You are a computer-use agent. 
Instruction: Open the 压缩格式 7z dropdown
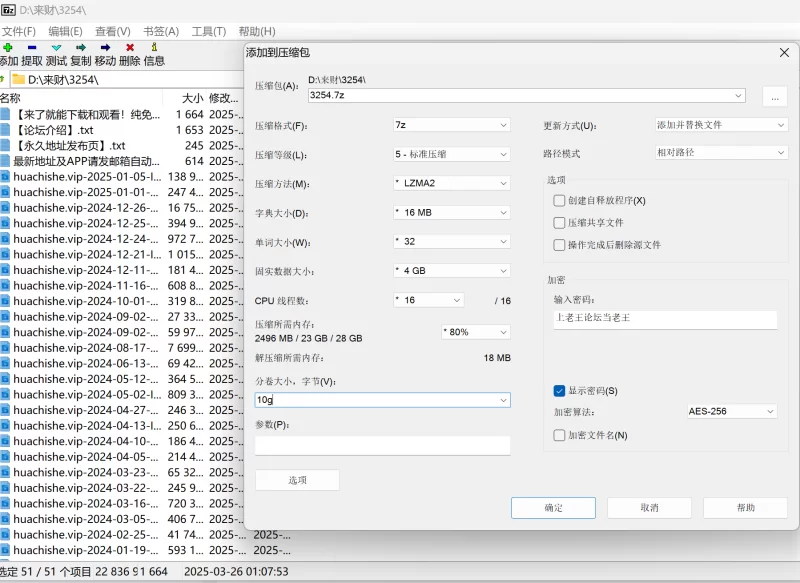click(x=452, y=126)
